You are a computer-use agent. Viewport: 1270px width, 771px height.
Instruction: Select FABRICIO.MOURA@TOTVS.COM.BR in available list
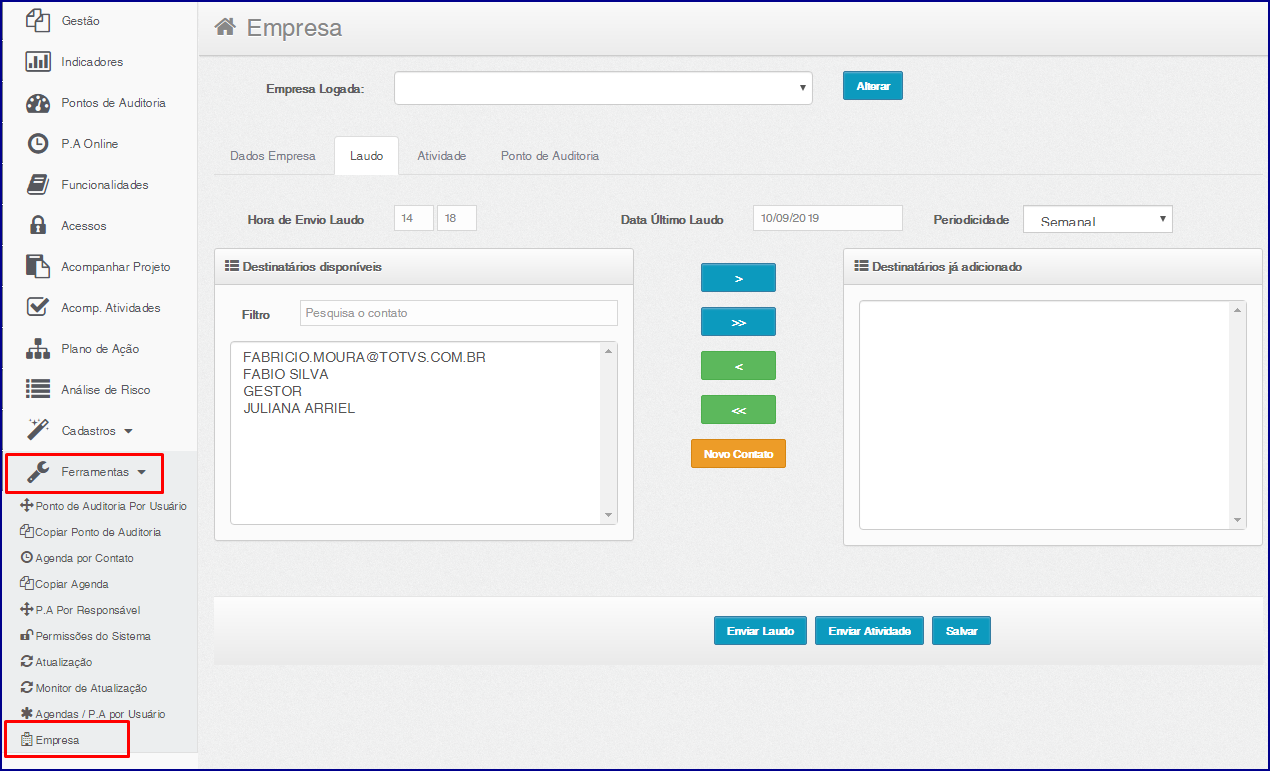coord(364,357)
